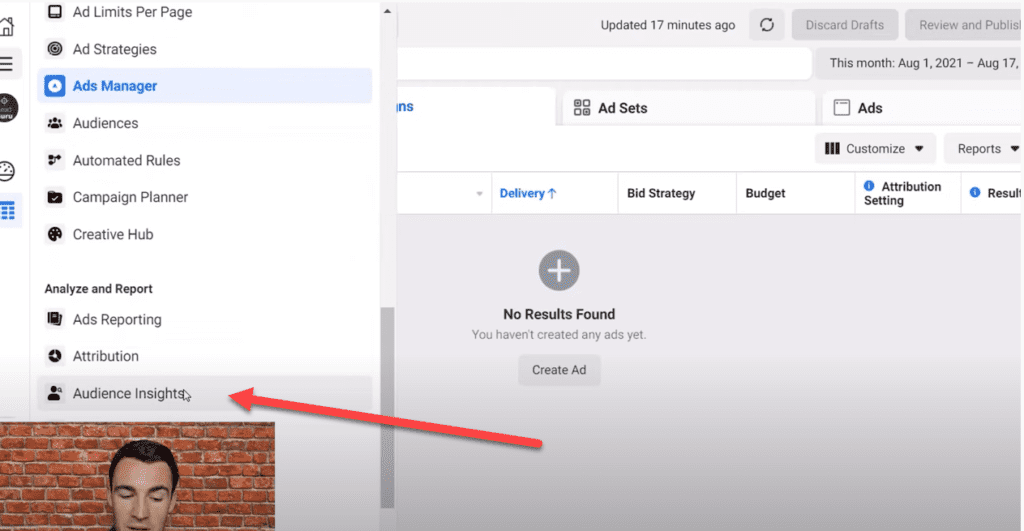
Task: Switch to the Ad Sets tab
Action: 689,108
